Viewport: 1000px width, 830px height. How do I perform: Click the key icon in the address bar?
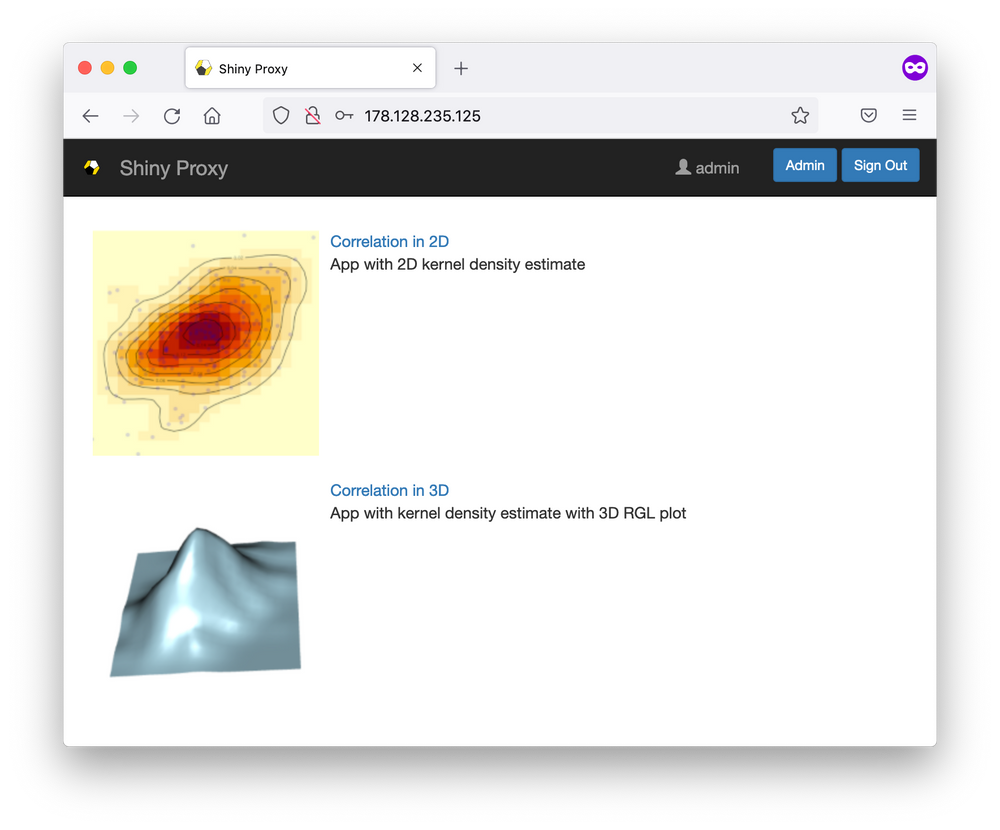pos(344,115)
